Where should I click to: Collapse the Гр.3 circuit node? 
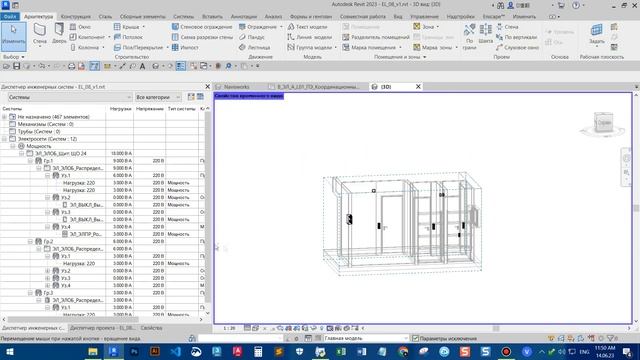click(x=31, y=293)
